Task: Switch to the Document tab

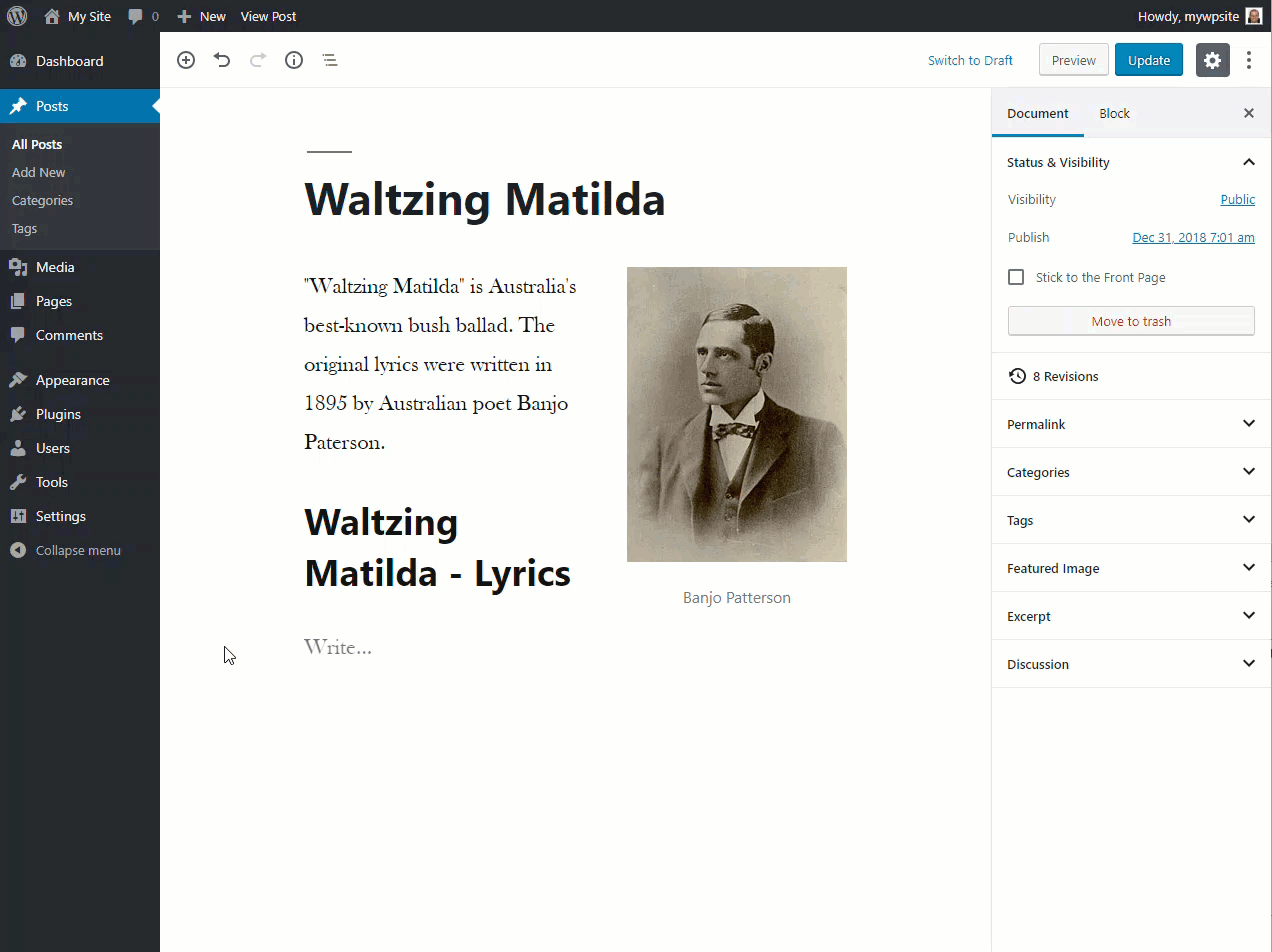Action: 1038,113
